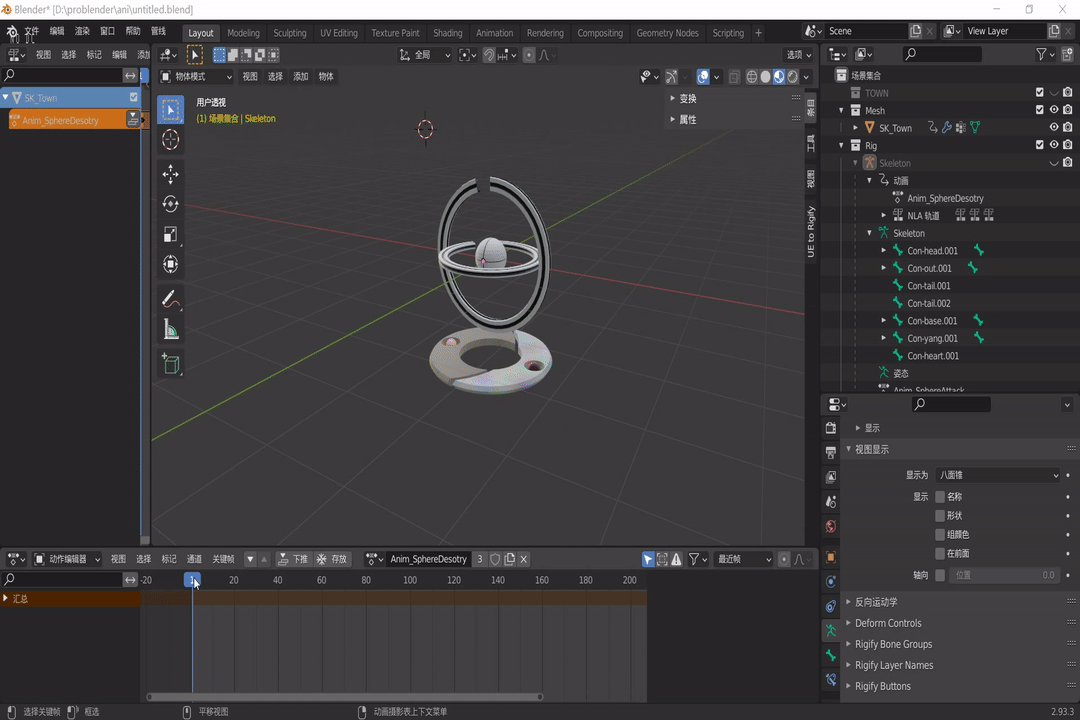Select the Annotate pencil tool

pyautogui.click(x=170, y=299)
